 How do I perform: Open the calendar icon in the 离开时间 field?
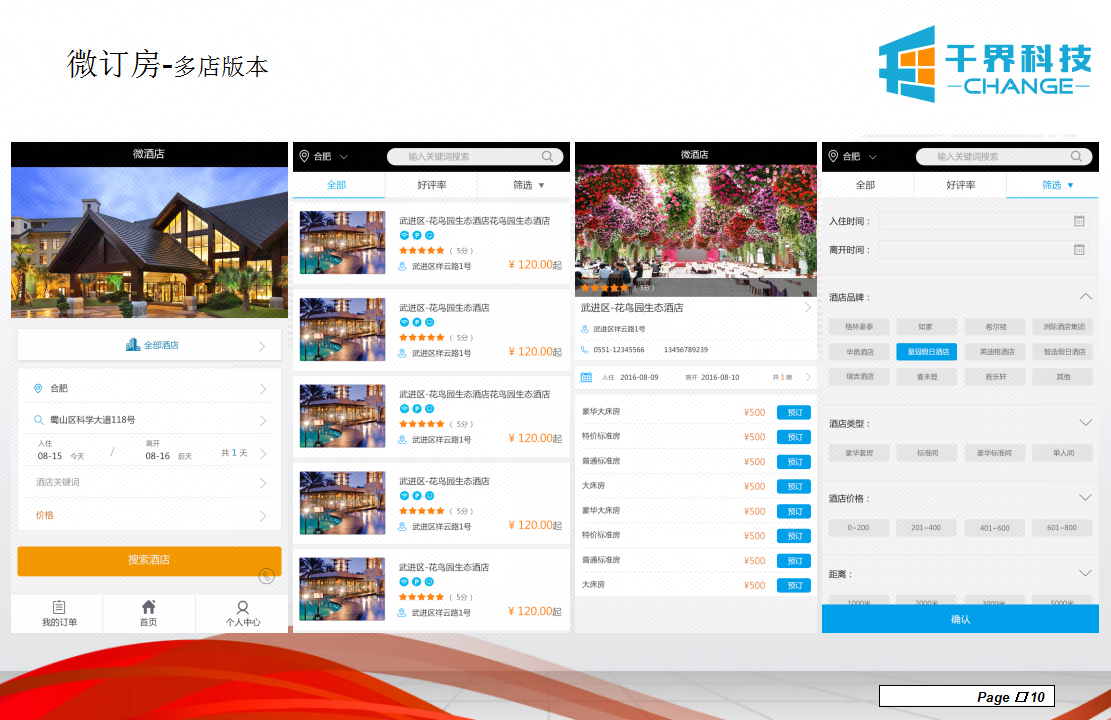click(x=1079, y=249)
